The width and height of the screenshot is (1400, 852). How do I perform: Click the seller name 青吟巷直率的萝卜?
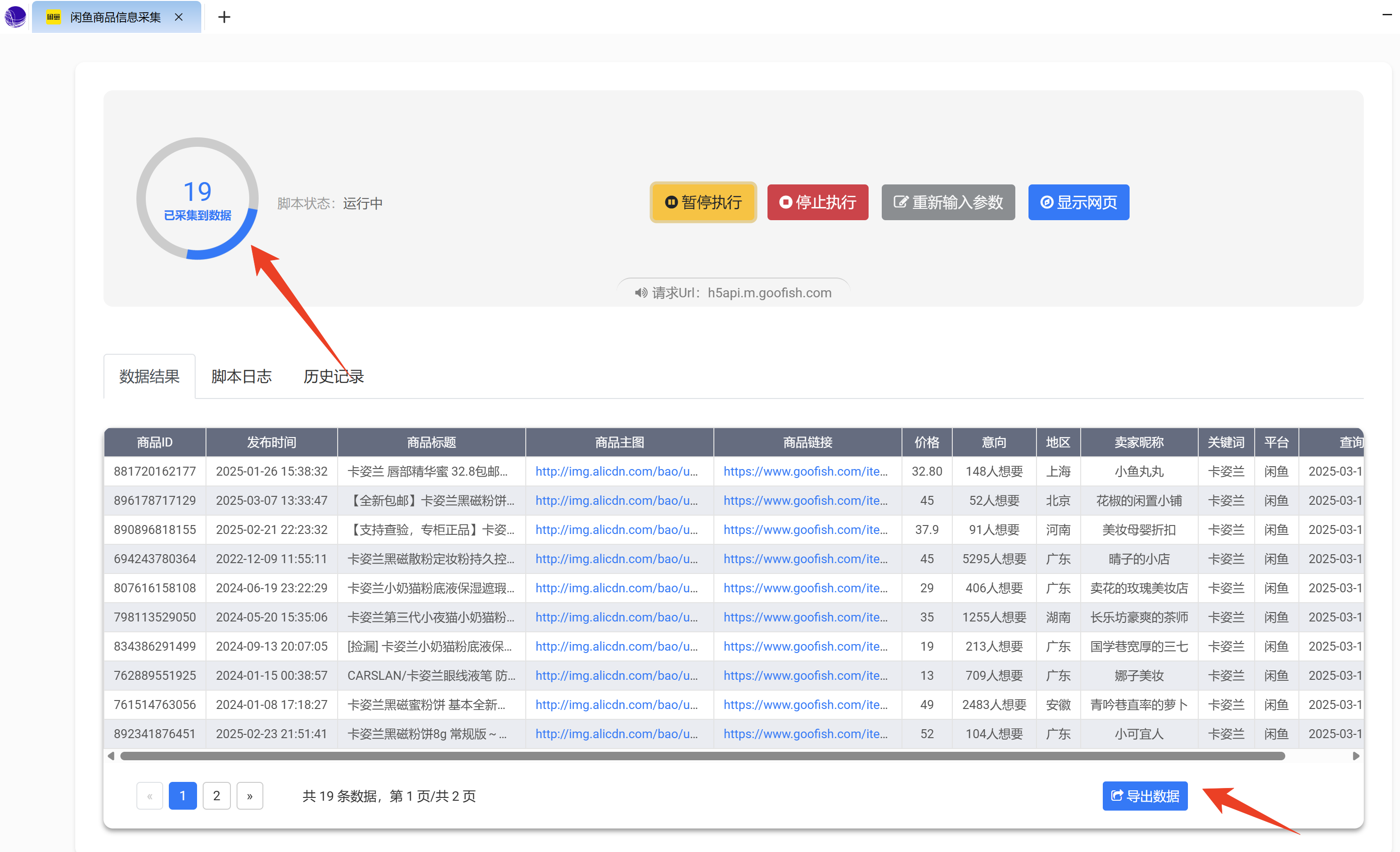coord(1139,704)
